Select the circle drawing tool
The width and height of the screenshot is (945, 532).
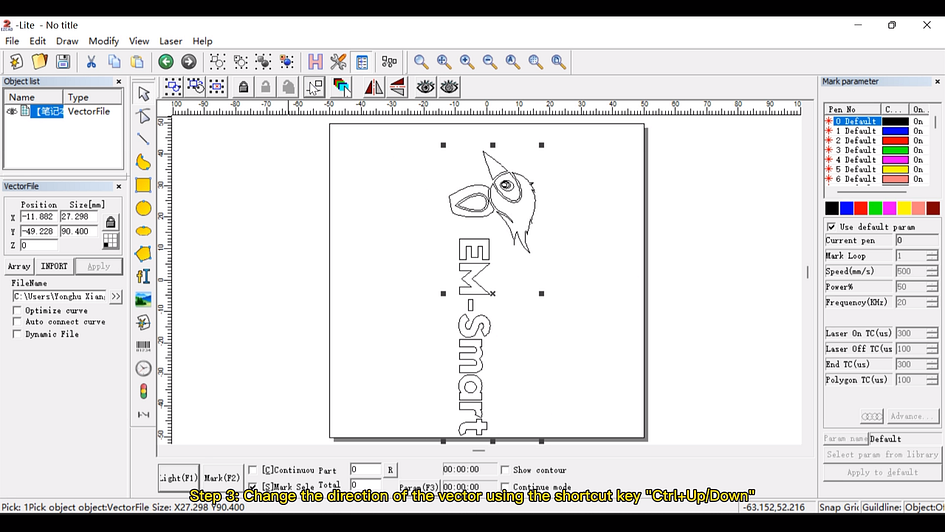(143, 208)
